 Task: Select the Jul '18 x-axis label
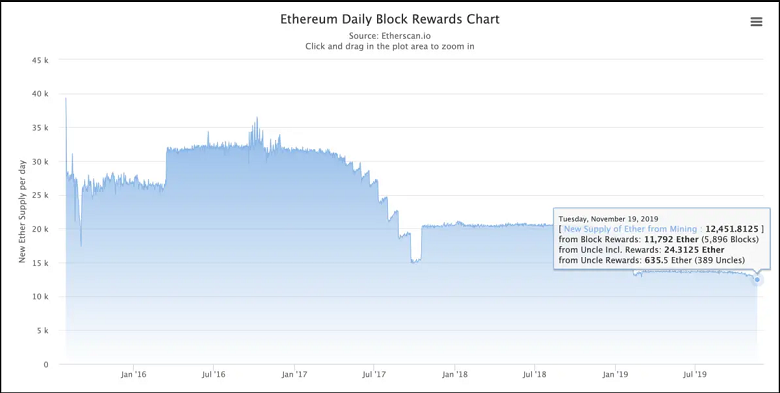[535, 374]
